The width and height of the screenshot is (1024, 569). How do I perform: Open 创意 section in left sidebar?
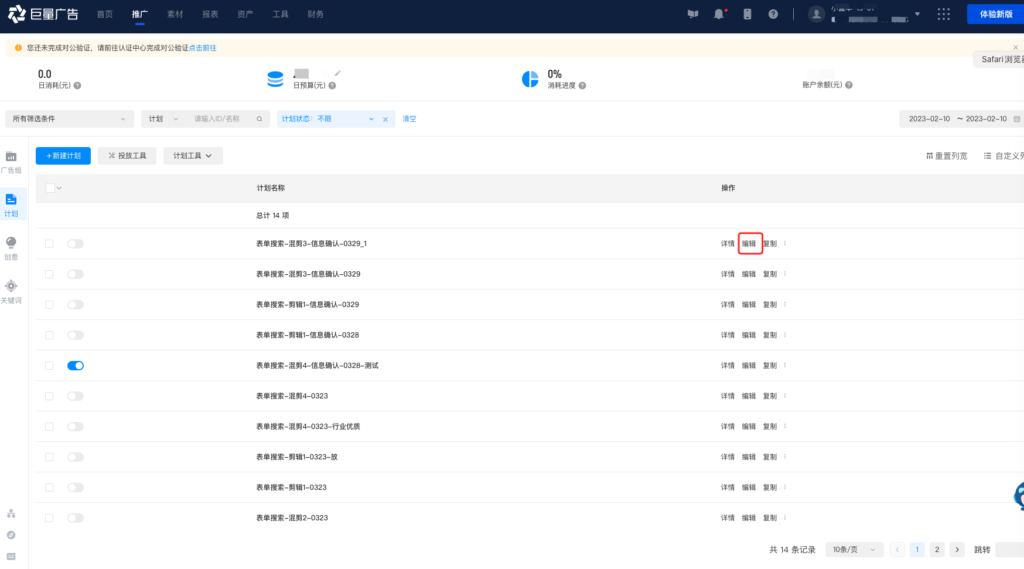[11, 248]
